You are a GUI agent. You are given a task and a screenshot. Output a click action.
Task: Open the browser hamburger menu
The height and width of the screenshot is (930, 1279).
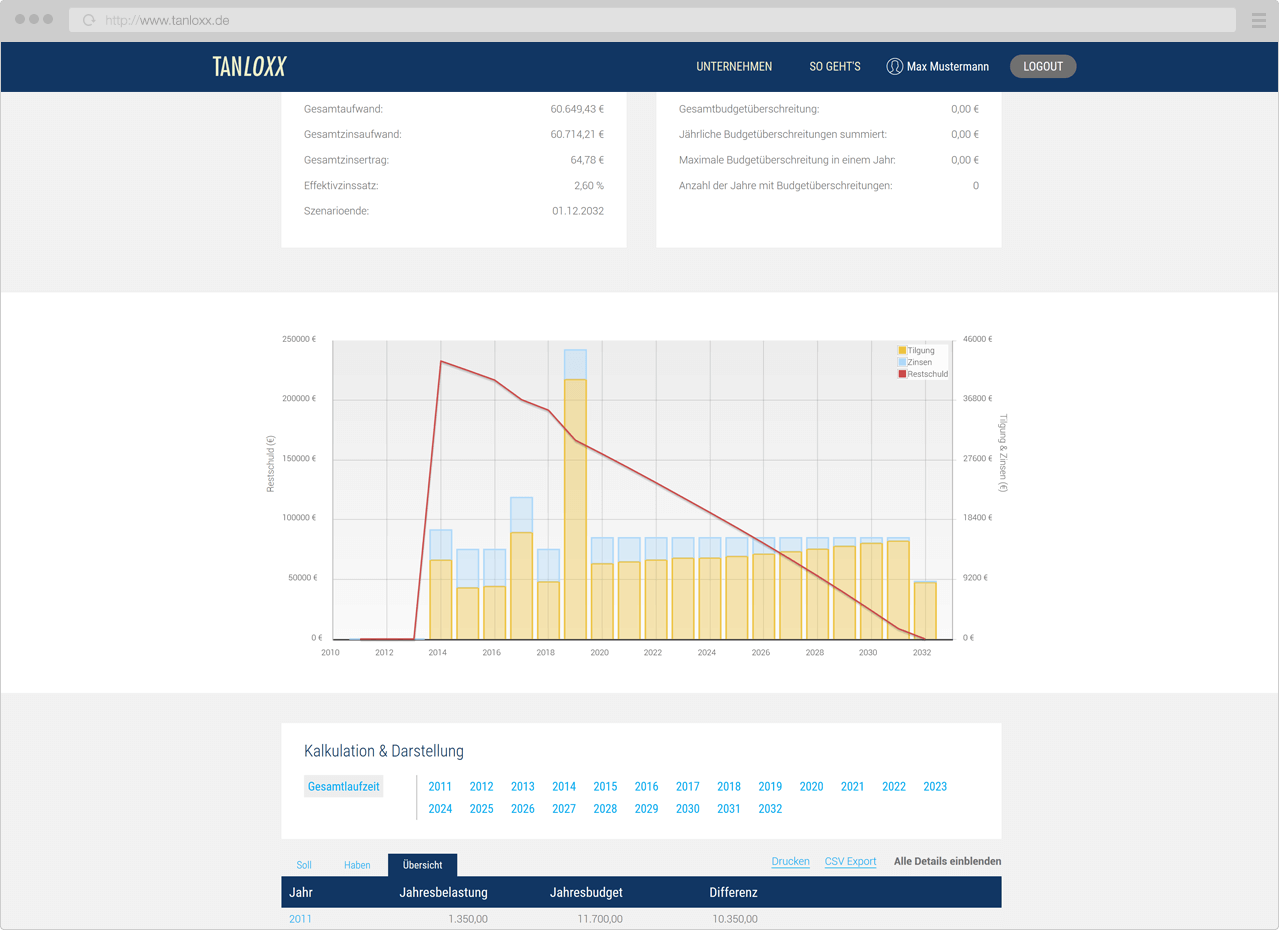pos(1258,20)
